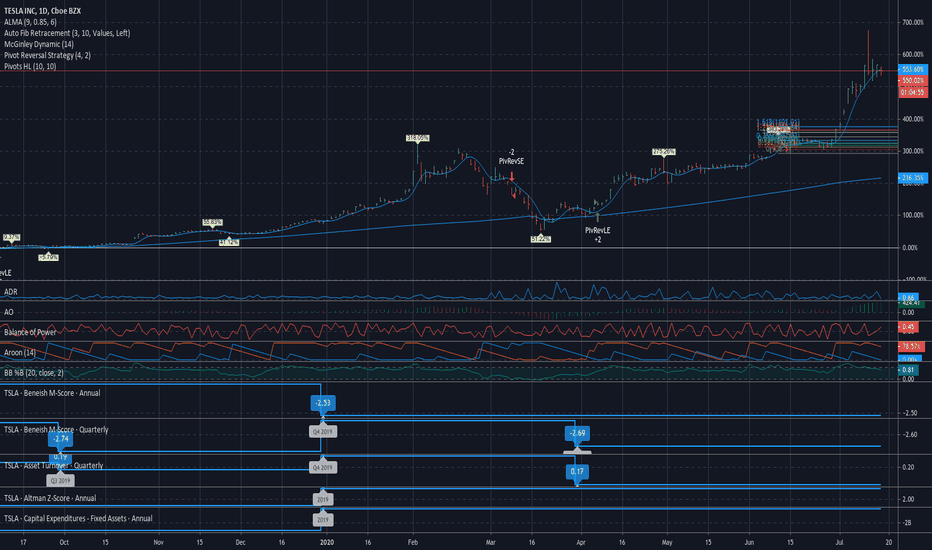
Task: Click the 100.00% price scale value
Action: tap(913, 215)
